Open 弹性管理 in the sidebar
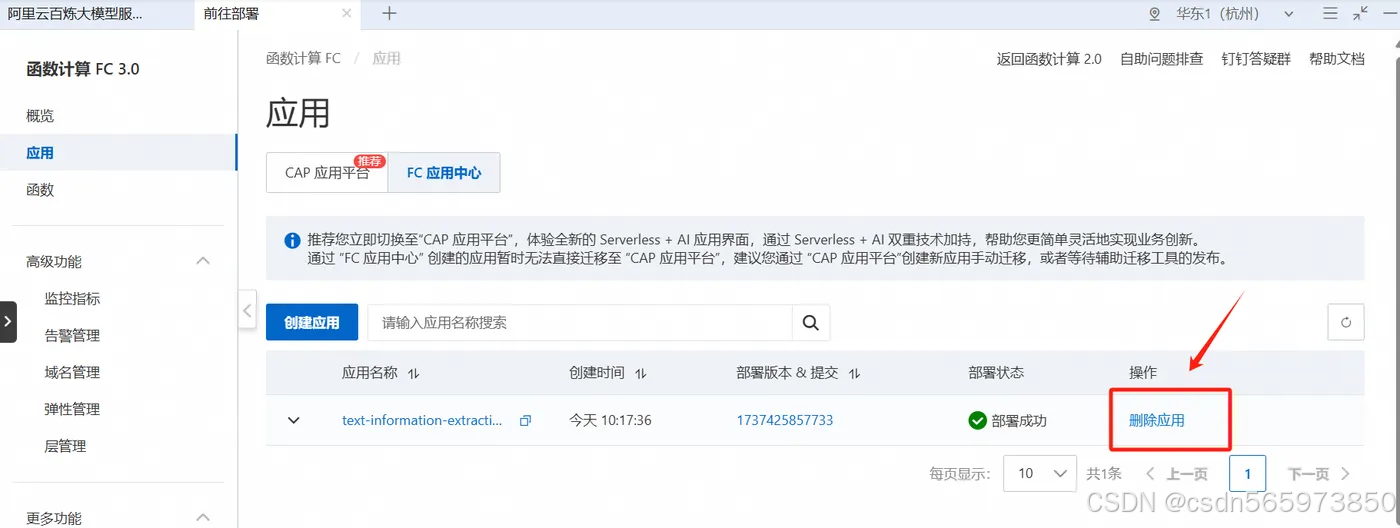Image resolution: width=1400 pixels, height=528 pixels. point(72,409)
